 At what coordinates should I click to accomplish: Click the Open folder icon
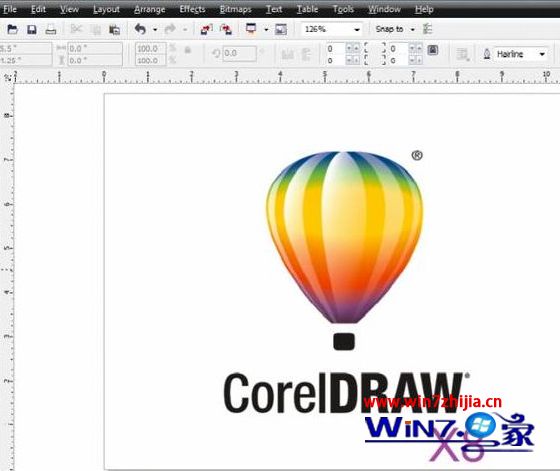12,29
